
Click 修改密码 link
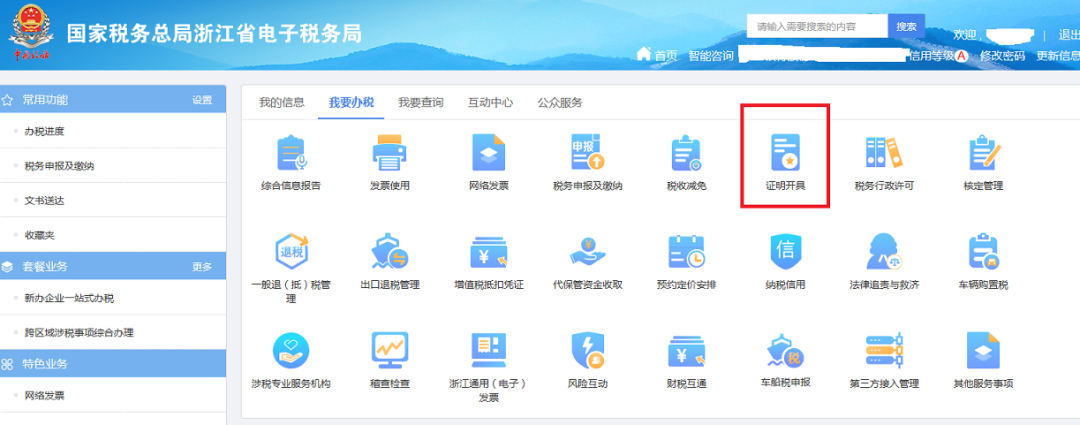click(1002, 56)
